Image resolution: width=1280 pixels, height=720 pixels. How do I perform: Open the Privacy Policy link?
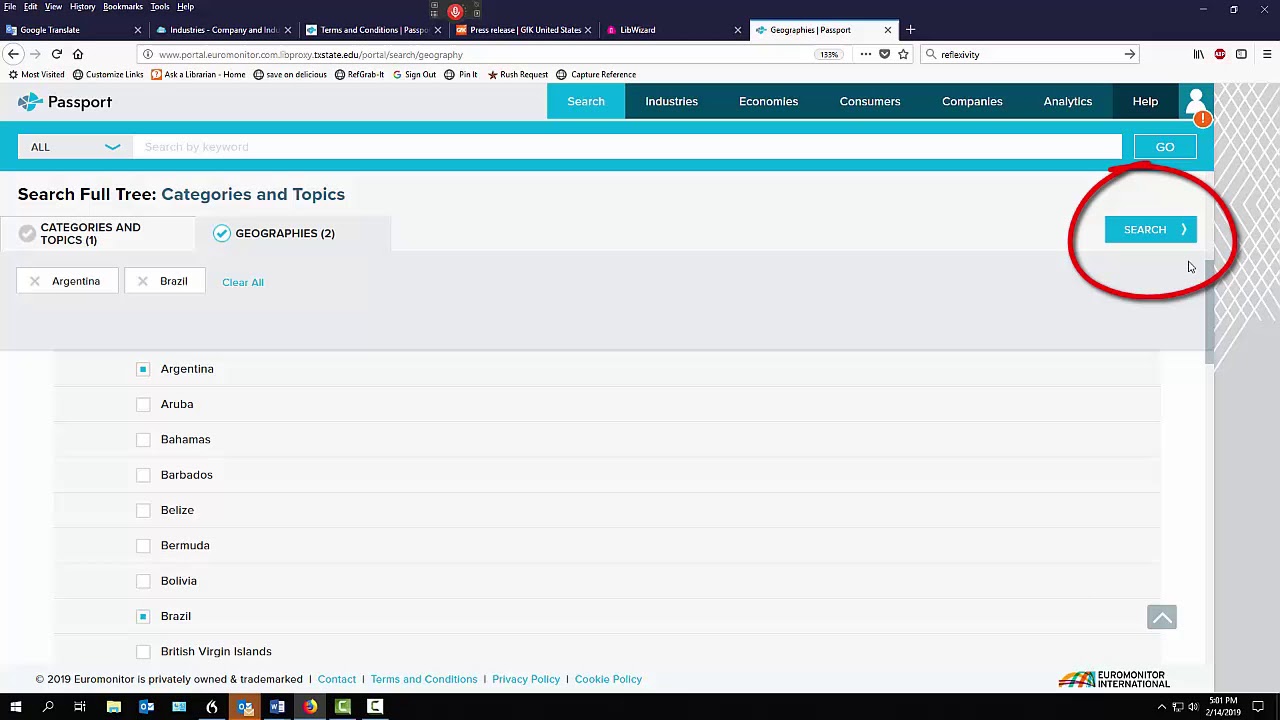click(526, 679)
